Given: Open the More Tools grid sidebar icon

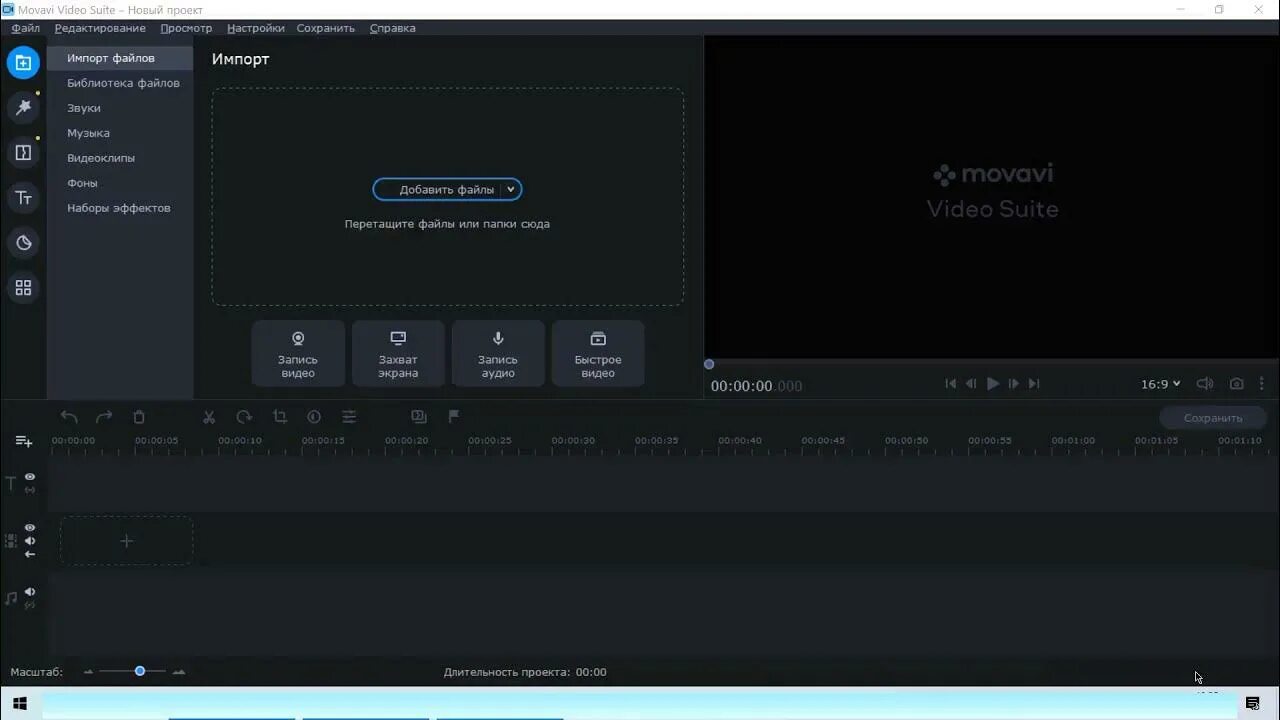Looking at the screenshot, I should (x=23, y=287).
